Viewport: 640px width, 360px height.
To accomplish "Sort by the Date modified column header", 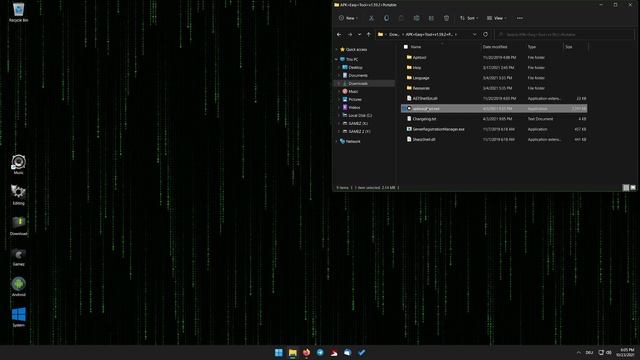I will click(495, 47).
